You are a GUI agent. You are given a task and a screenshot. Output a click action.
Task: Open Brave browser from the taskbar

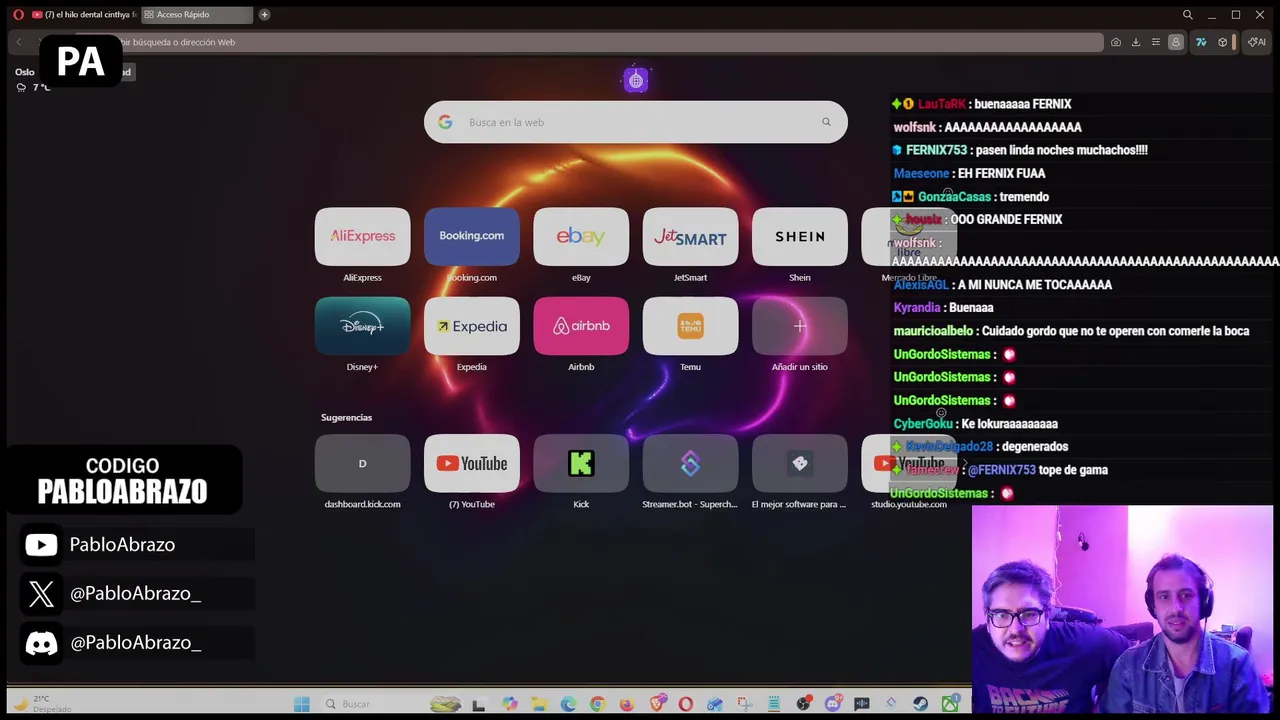657,704
